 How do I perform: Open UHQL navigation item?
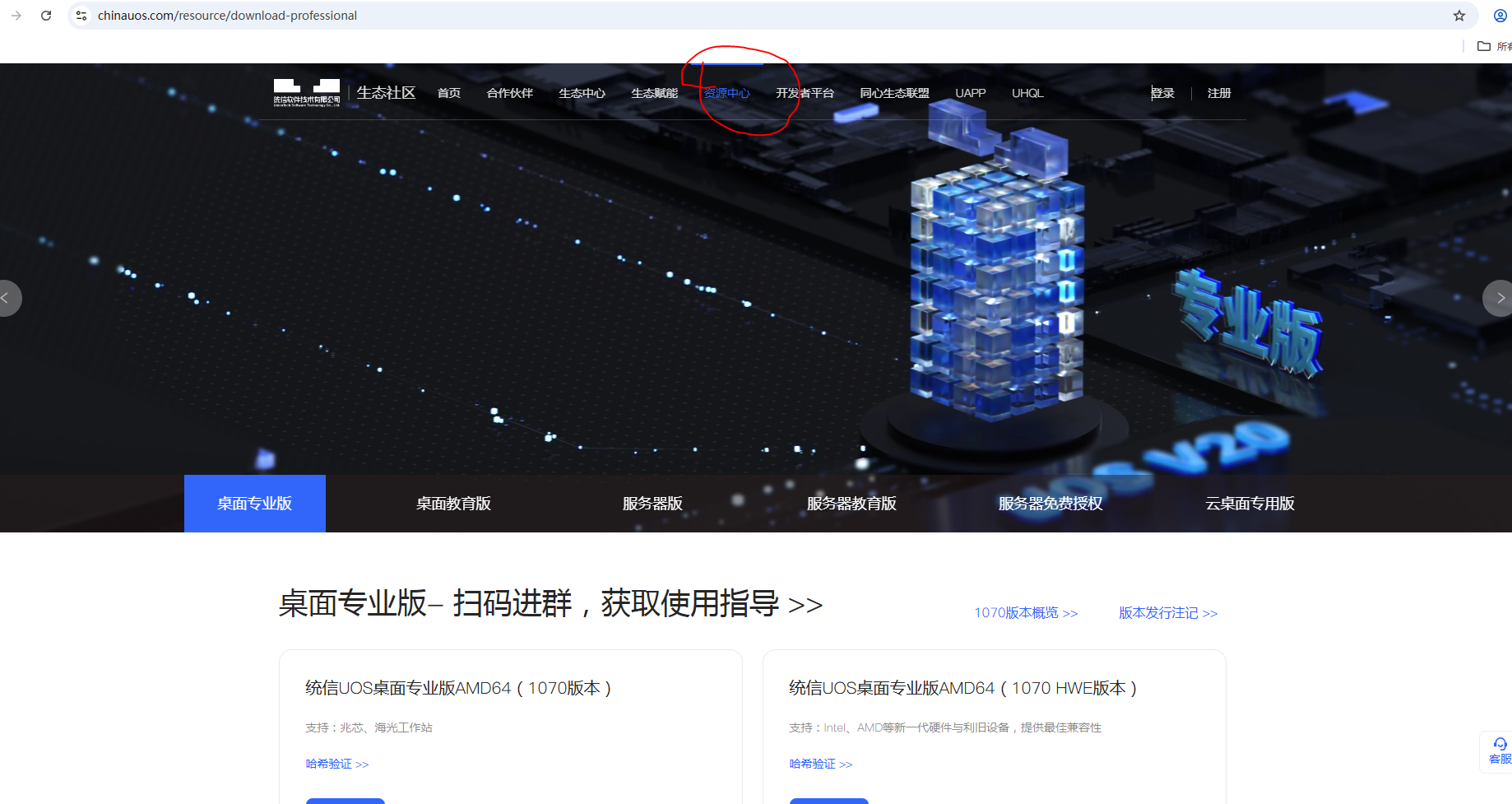tap(1027, 93)
